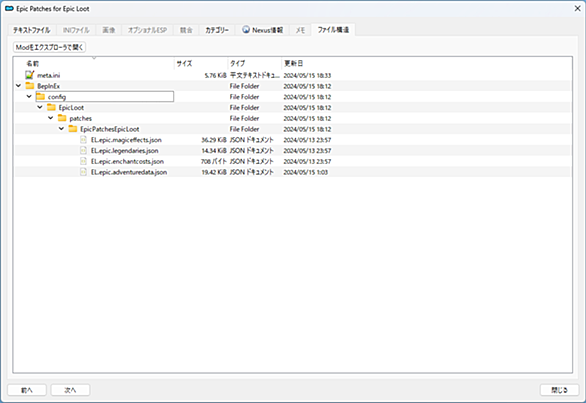Click the Nexus globe icon on the tab

pos(246,30)
